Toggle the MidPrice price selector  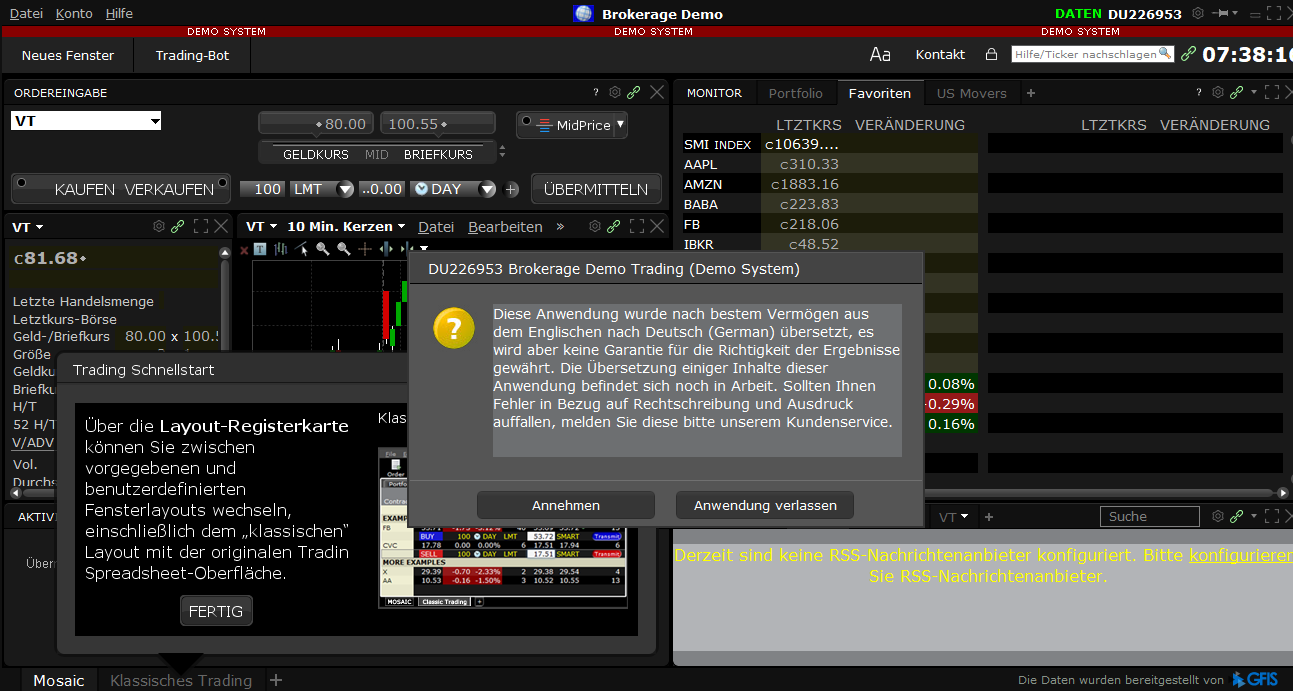click(572, 126)
